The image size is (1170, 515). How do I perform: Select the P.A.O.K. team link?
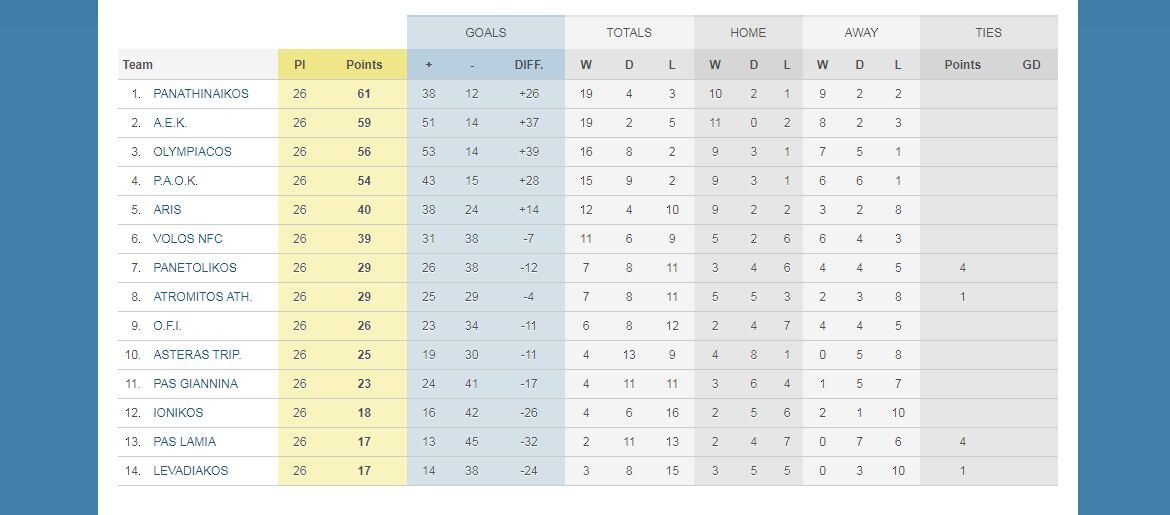(x=175, y=181)
